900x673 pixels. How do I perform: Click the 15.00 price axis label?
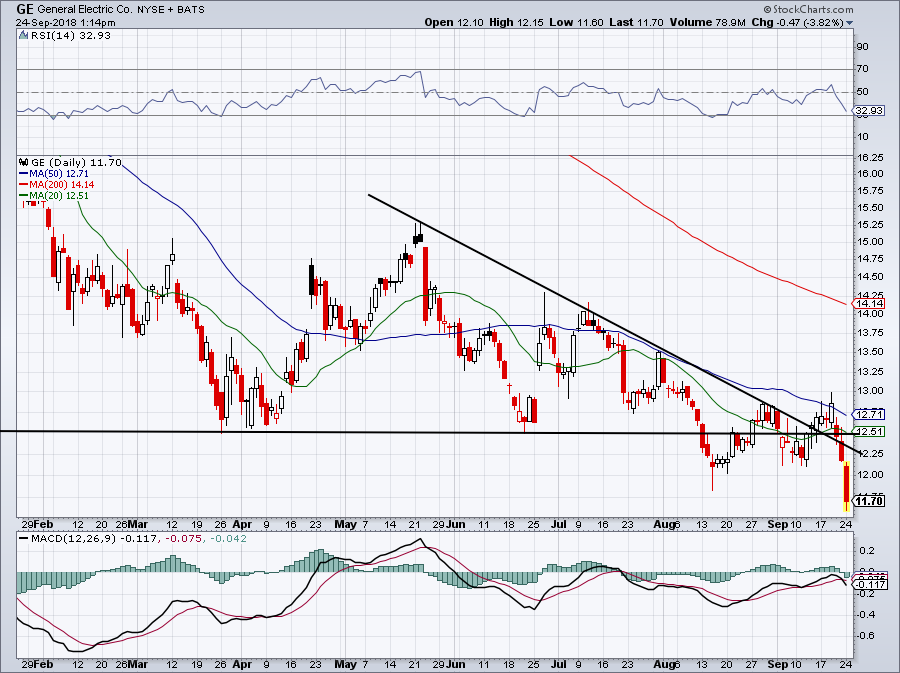pos(870,242)
